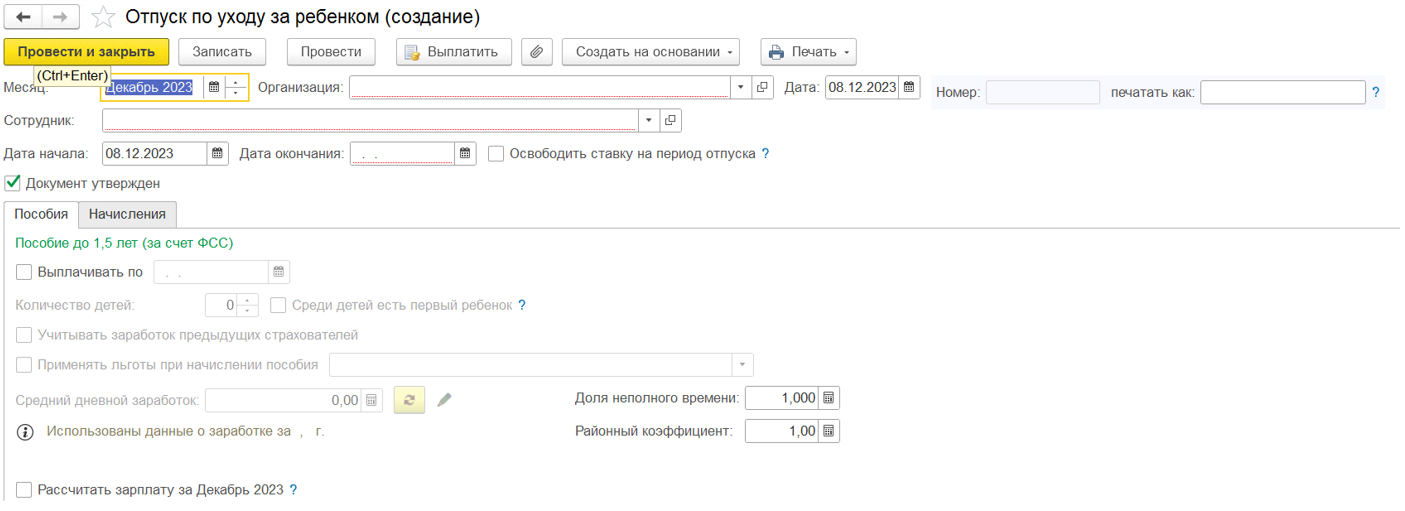Select the Пособия tab
Screen dimensions: 1405x511
(41, 214)
